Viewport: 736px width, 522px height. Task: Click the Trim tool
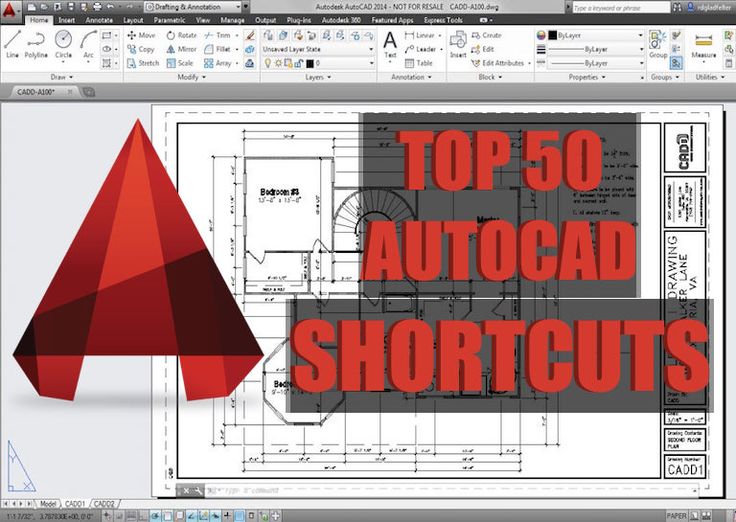pos(217,35)
